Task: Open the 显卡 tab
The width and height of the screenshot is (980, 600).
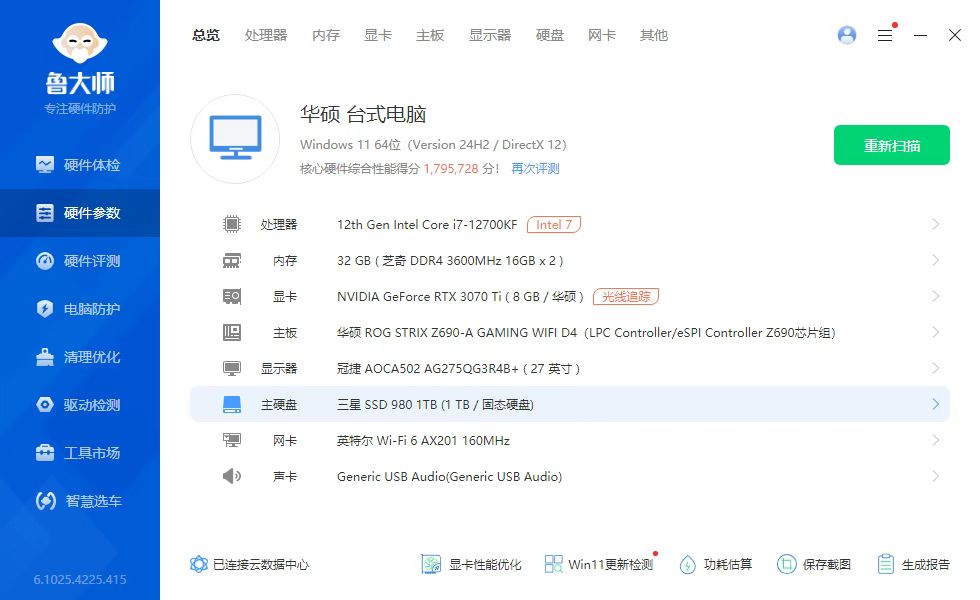Action: click(378, 35)
